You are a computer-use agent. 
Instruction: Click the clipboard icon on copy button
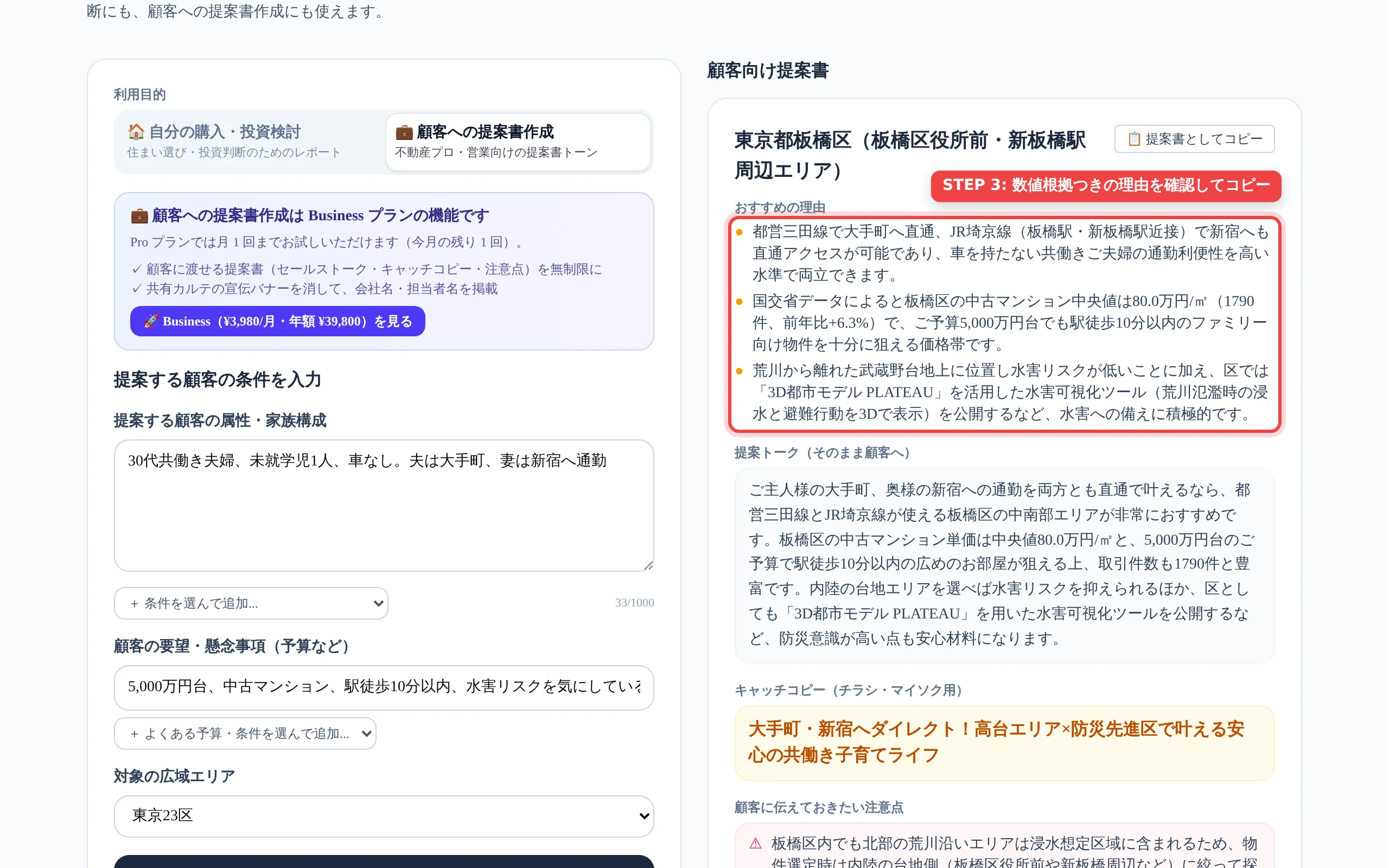click(1133, 139)
